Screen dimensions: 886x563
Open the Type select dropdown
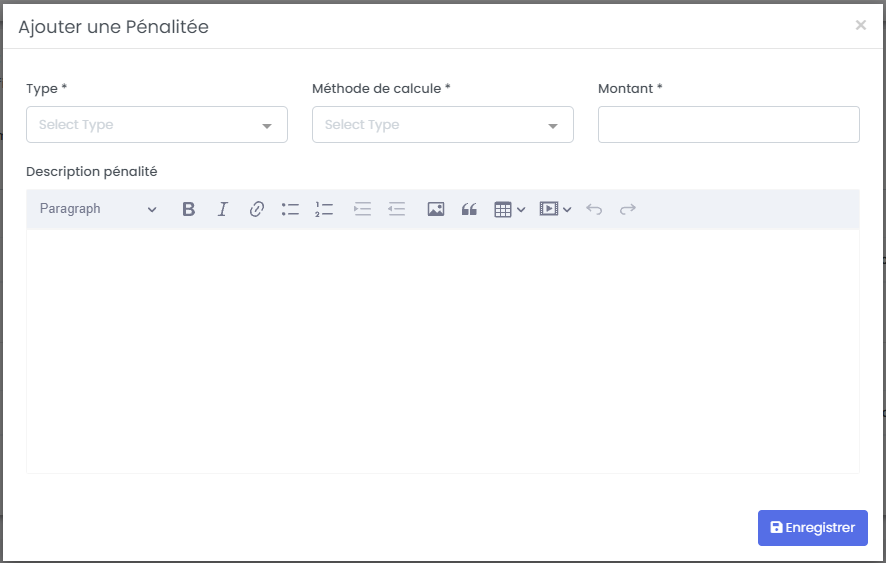(x=157, y=125)
